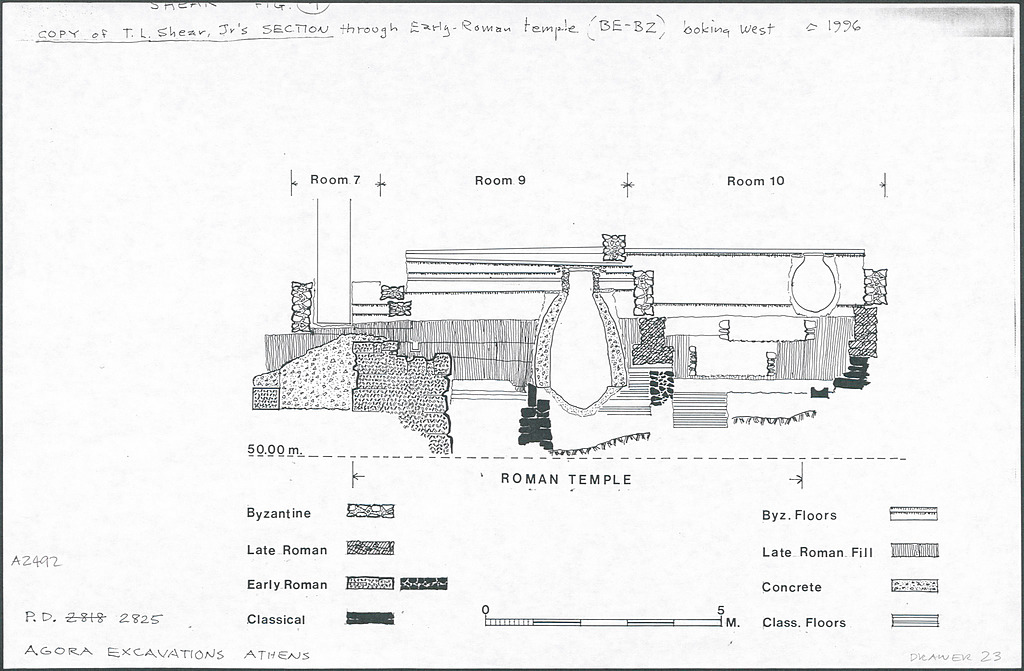Select the solid black Classical legend swatch
The image size is (1024, 671).
370,618
